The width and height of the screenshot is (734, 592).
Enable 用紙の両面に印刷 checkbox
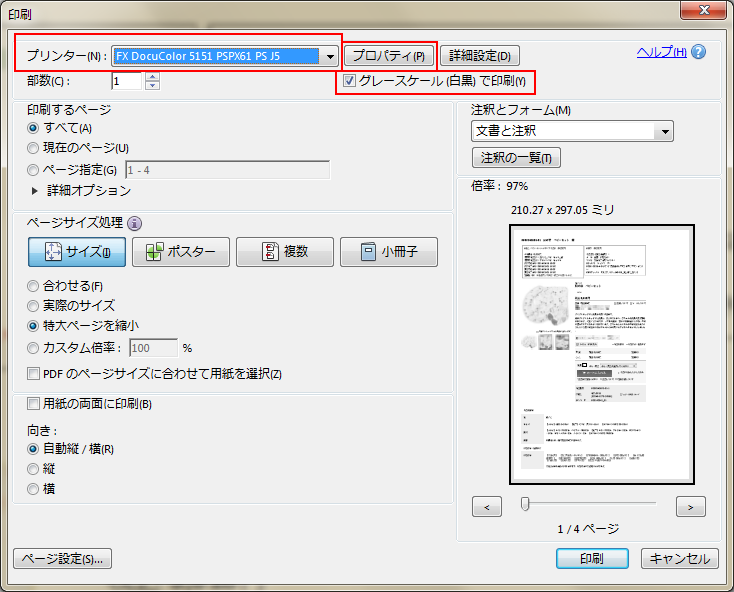coord(34,404)
